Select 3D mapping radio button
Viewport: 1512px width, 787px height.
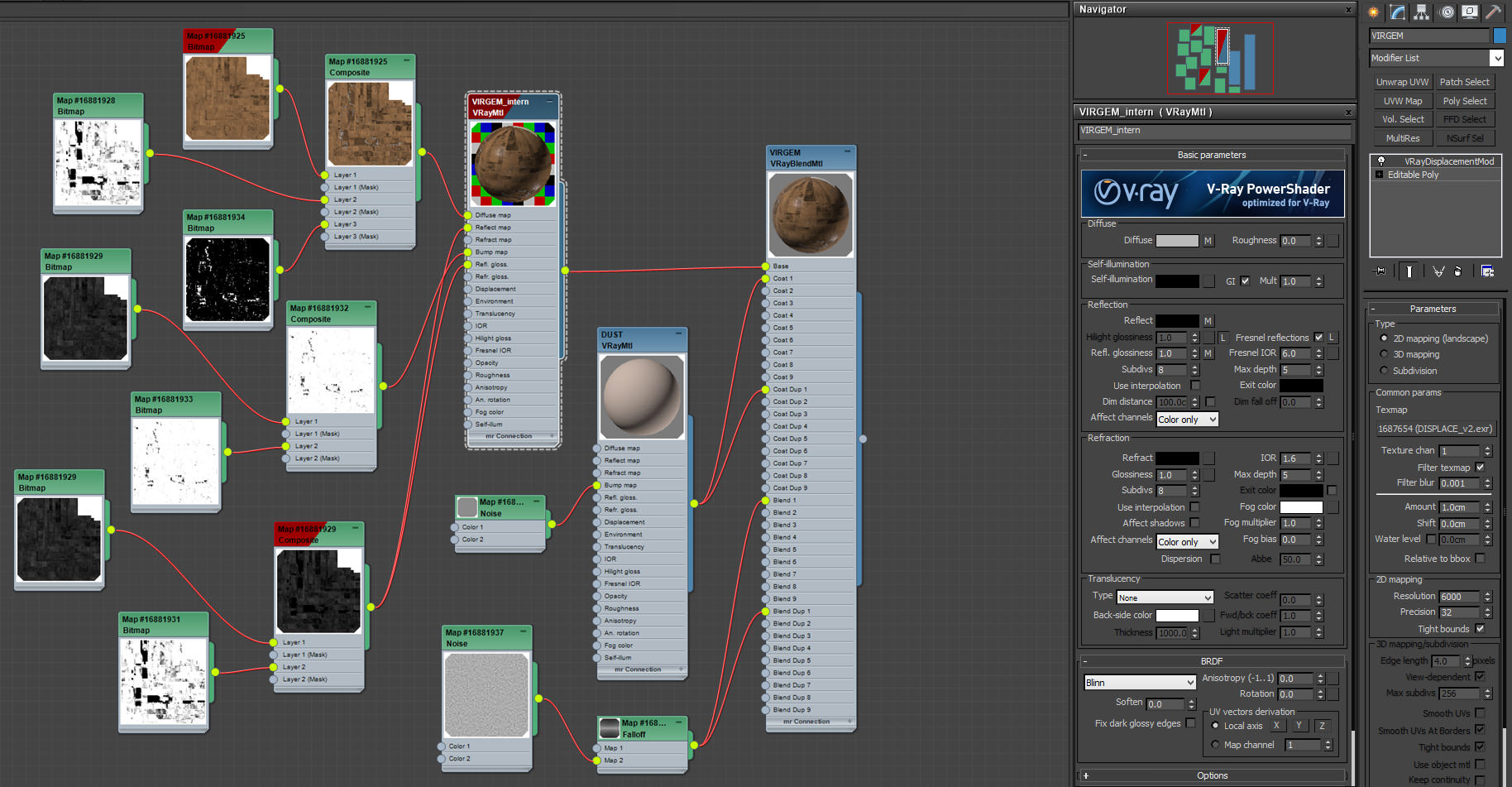pos(1384,354)
